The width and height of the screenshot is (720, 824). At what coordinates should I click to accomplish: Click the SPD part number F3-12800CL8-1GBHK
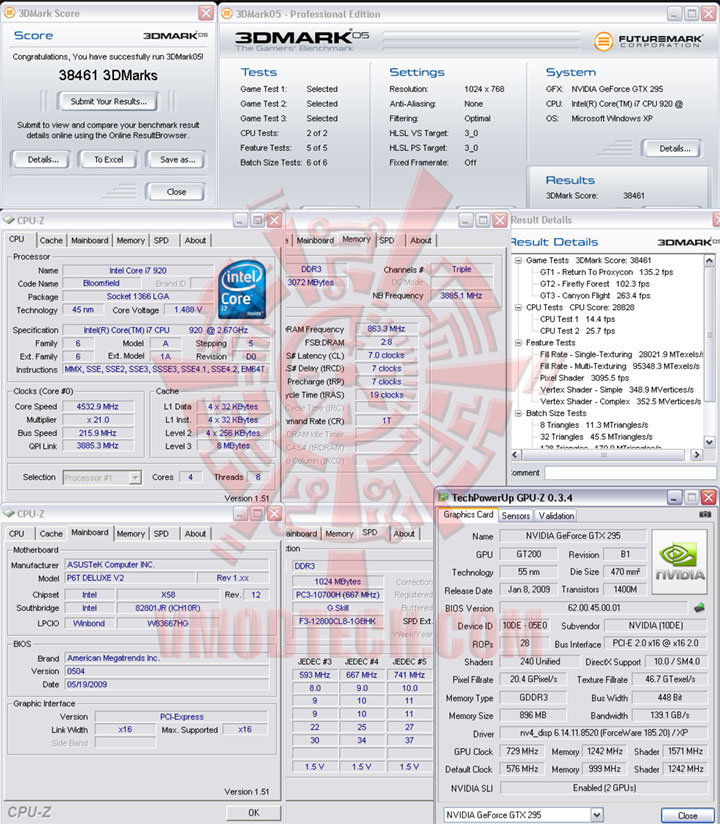[337, 621]
